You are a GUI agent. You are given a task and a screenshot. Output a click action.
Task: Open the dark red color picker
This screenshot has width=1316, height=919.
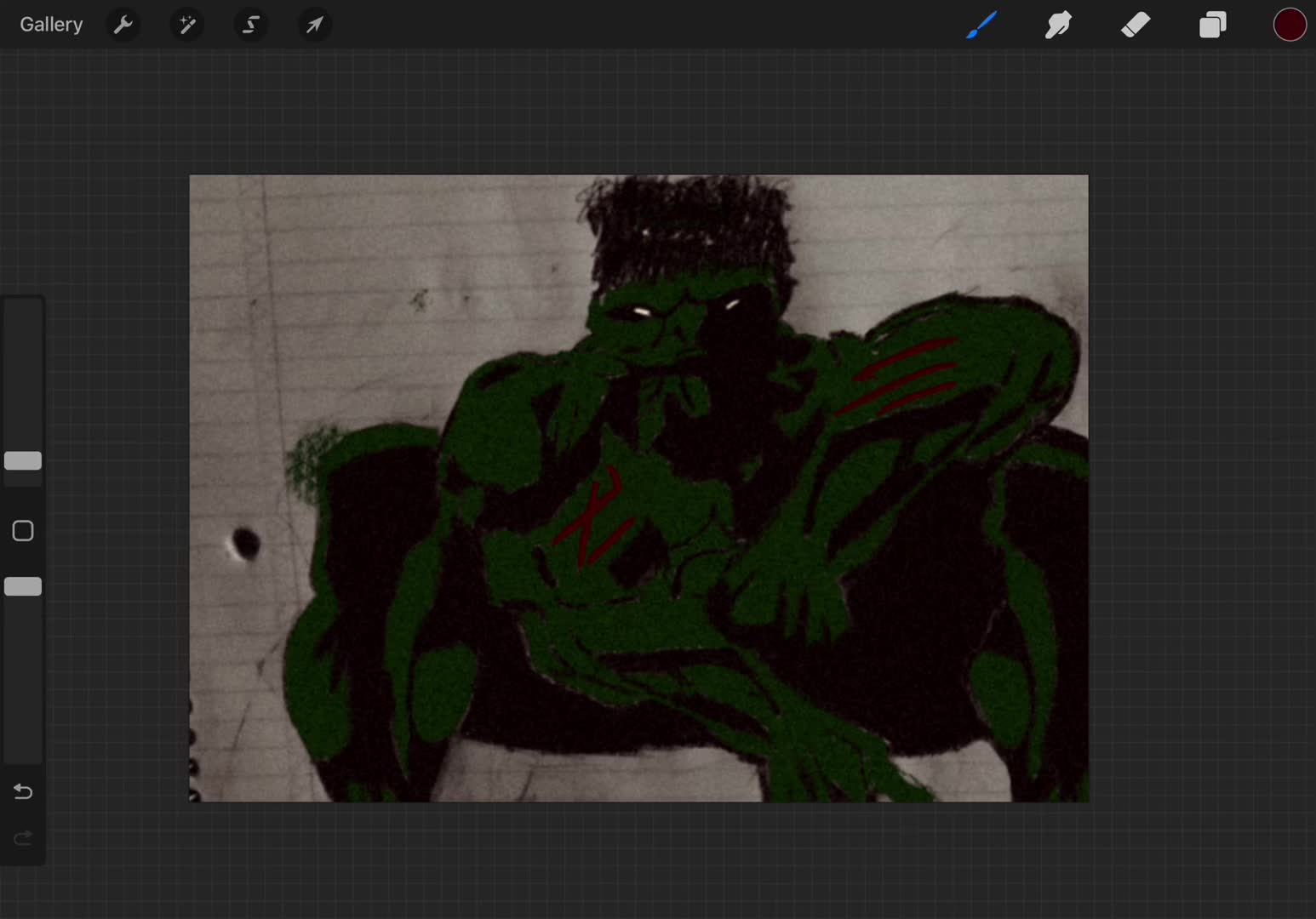1290,25
